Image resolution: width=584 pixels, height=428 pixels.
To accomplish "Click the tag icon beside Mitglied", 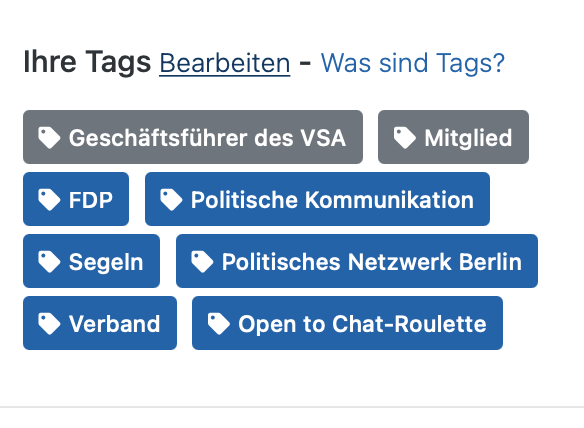I will click(405, 137).
